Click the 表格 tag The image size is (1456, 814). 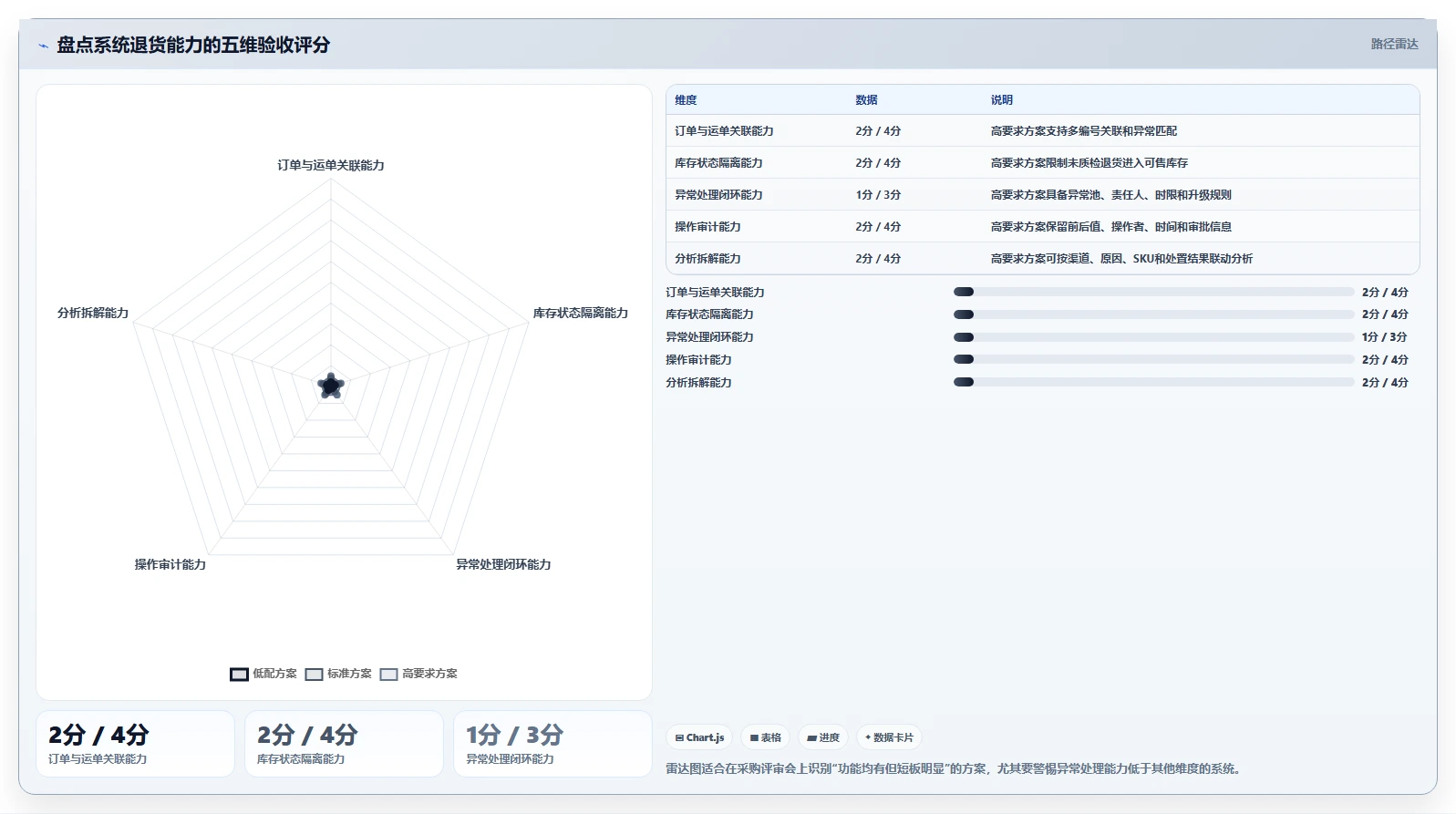click(765, 737)
